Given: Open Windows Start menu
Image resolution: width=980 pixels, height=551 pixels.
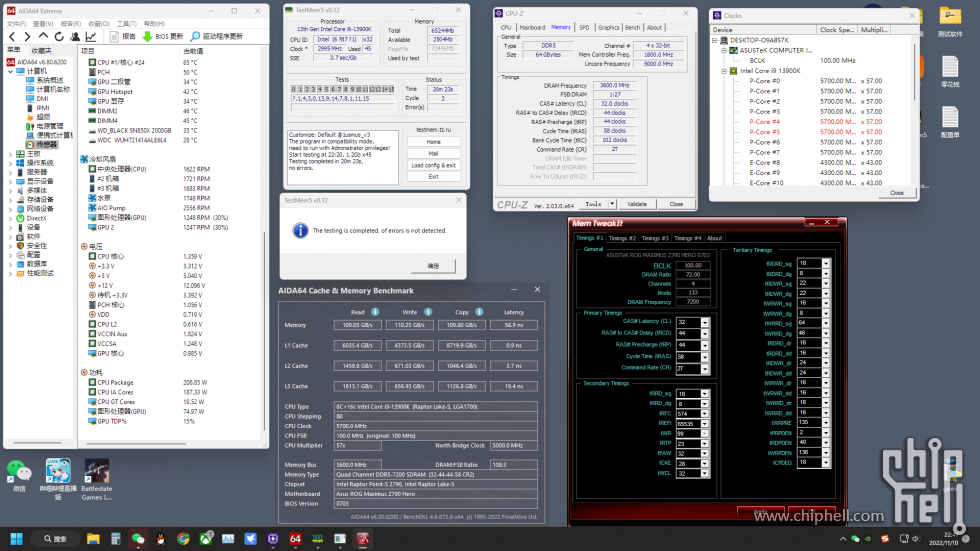Looking at the screenshot, I should coord(17,539).
